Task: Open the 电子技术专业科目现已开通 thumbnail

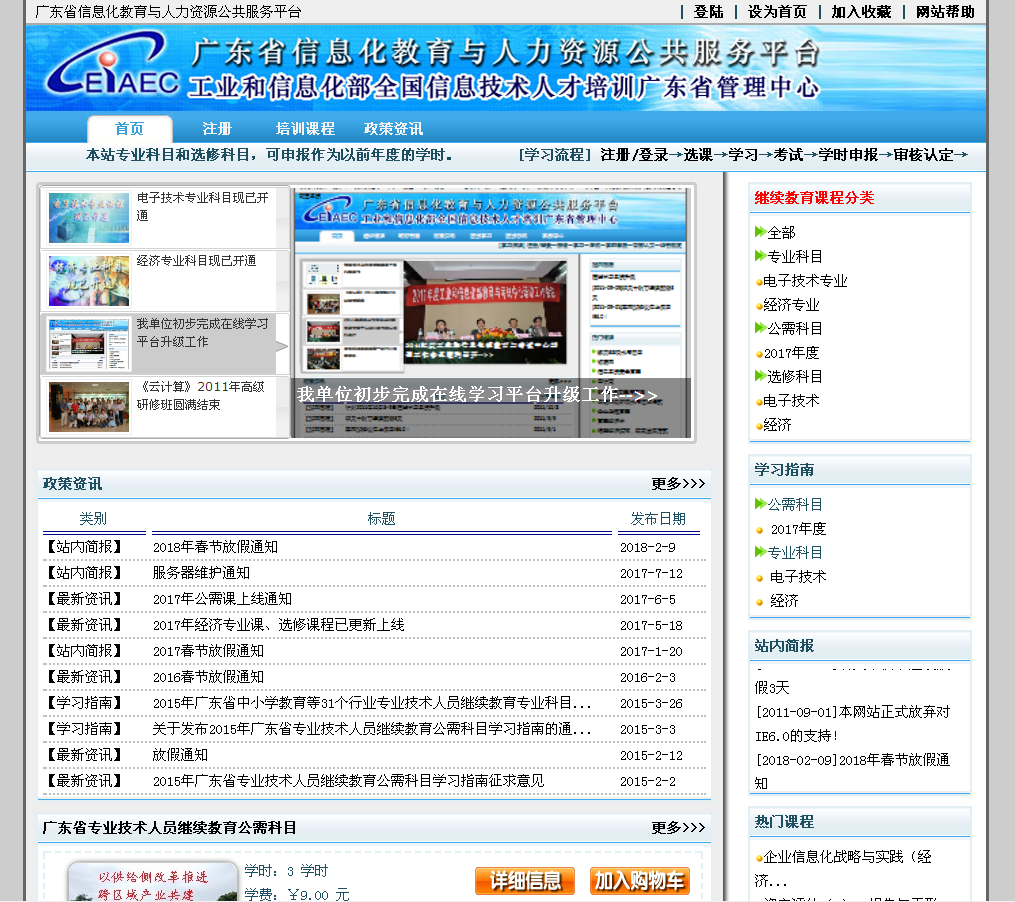Action: (x=89, y=218)
